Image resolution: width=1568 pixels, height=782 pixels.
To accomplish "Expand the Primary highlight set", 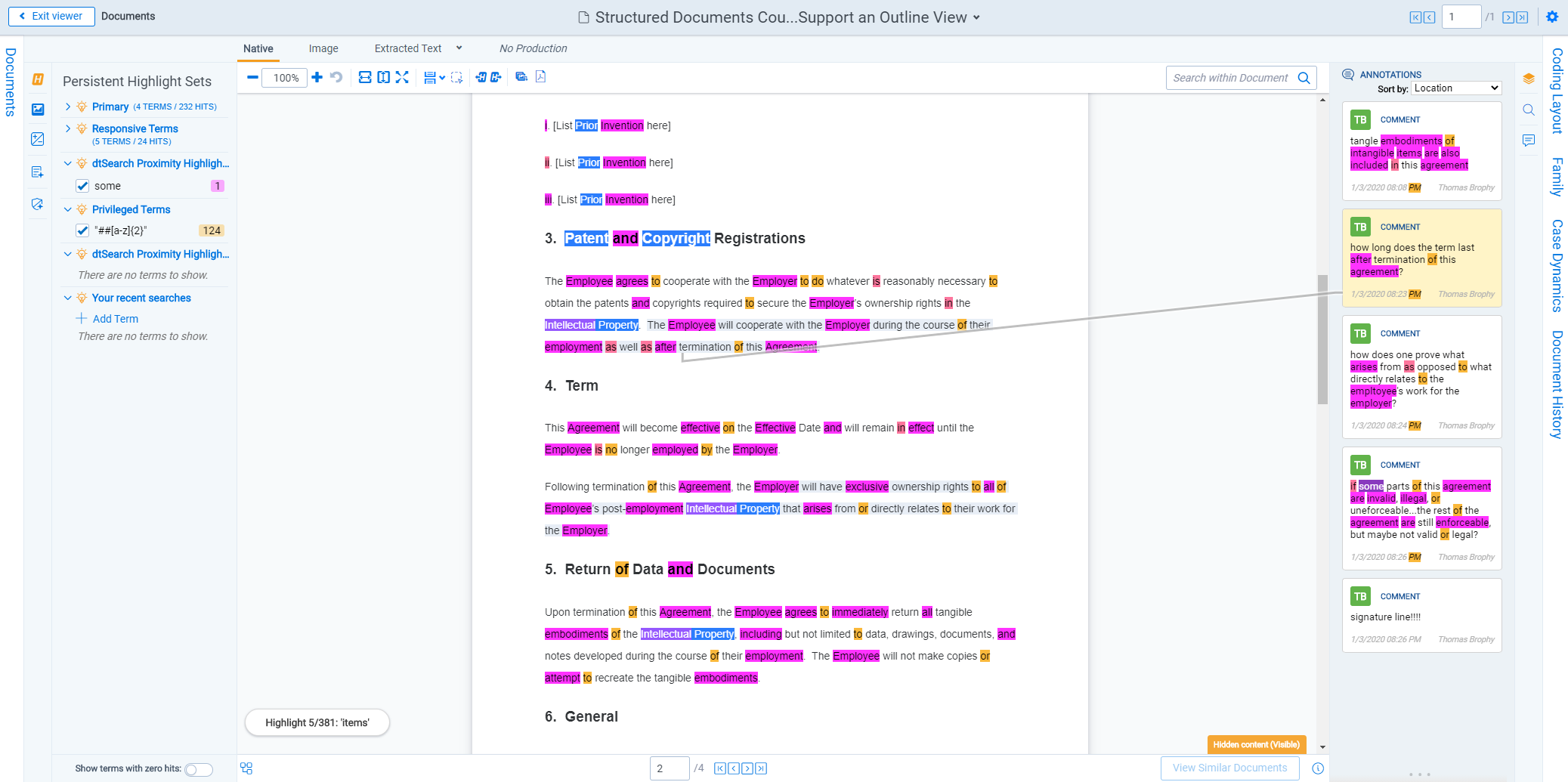I will click(x=68, y=107).
